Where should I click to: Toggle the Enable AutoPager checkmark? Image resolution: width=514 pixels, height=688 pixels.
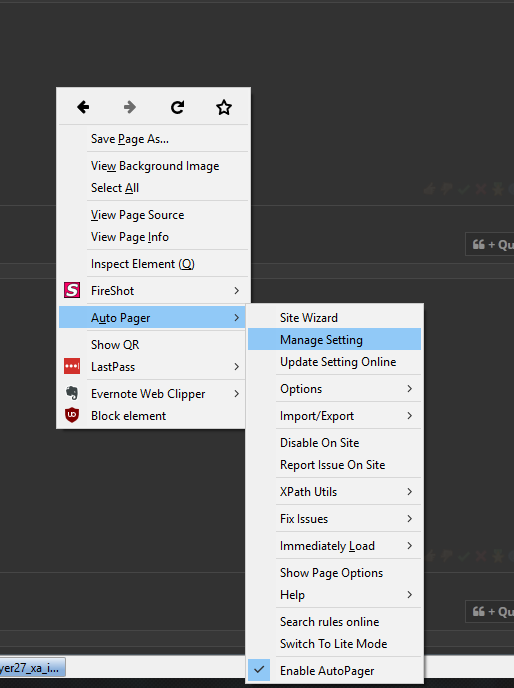[x=259, y=670]
